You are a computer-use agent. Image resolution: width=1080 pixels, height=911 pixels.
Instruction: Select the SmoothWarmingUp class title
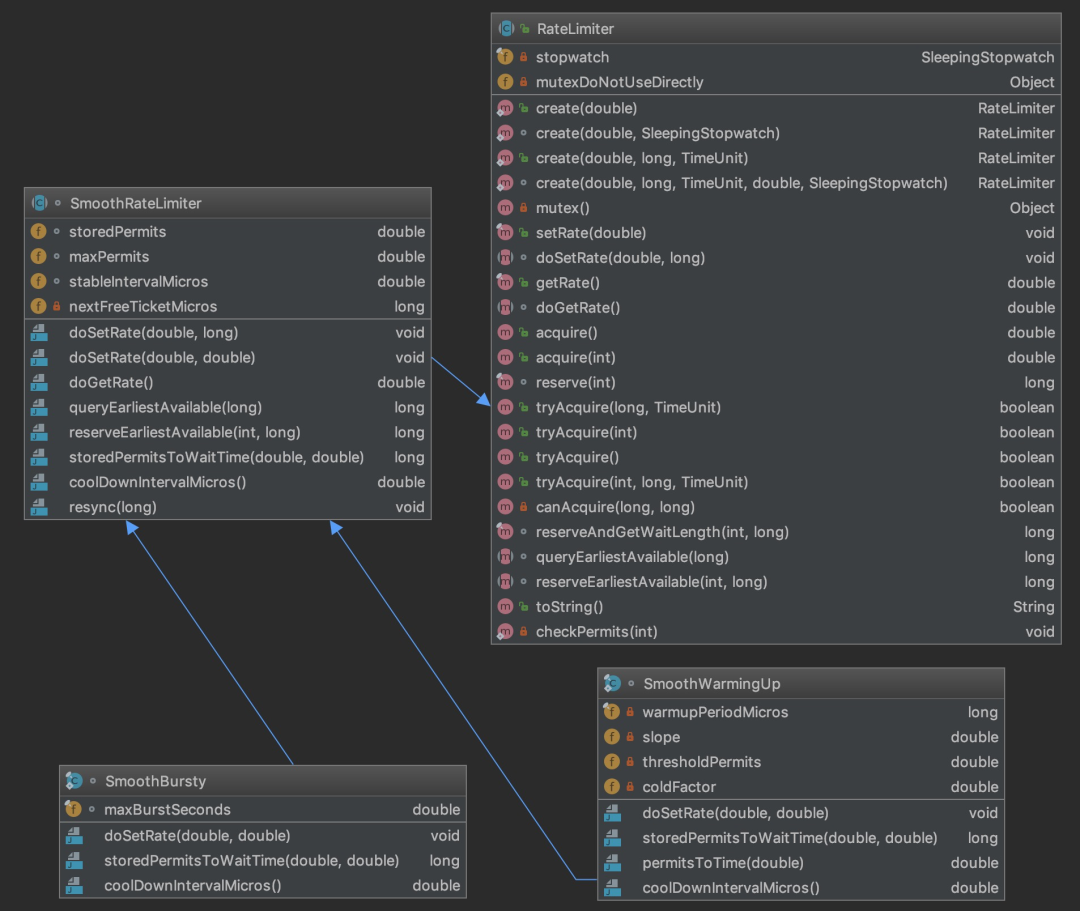coord(712,684)
